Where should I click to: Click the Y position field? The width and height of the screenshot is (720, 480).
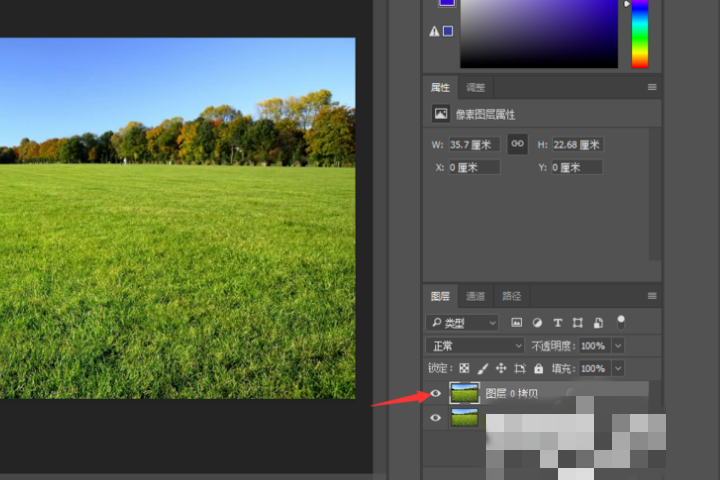pos(577,167)
